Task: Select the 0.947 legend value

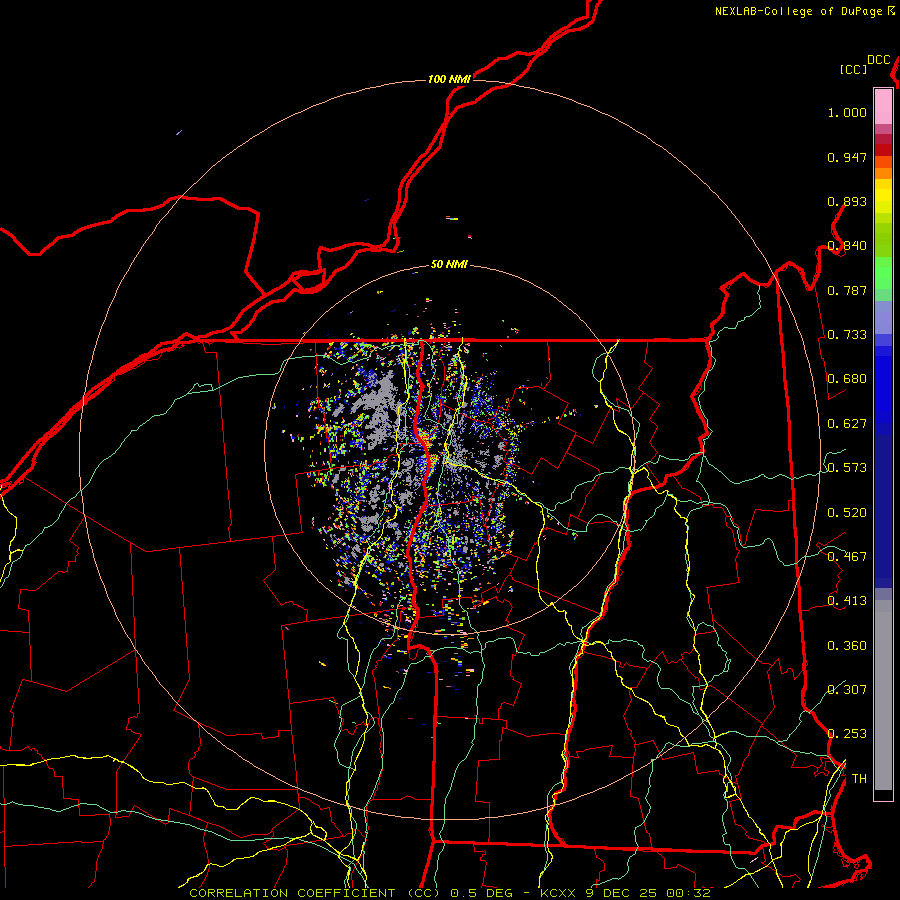Action: (x=847, y=157)
